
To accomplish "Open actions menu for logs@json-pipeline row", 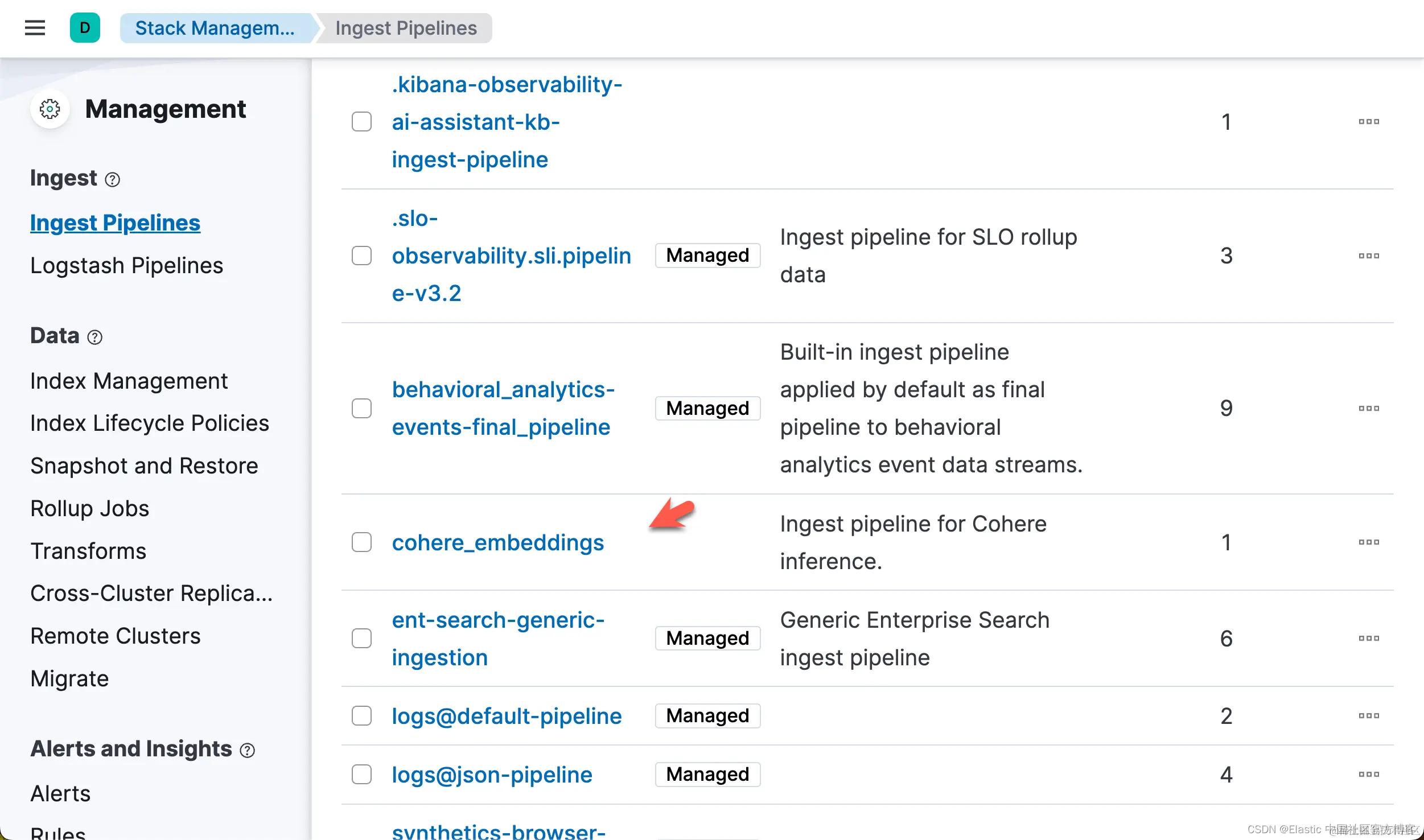I will (x=1368, y=775).
